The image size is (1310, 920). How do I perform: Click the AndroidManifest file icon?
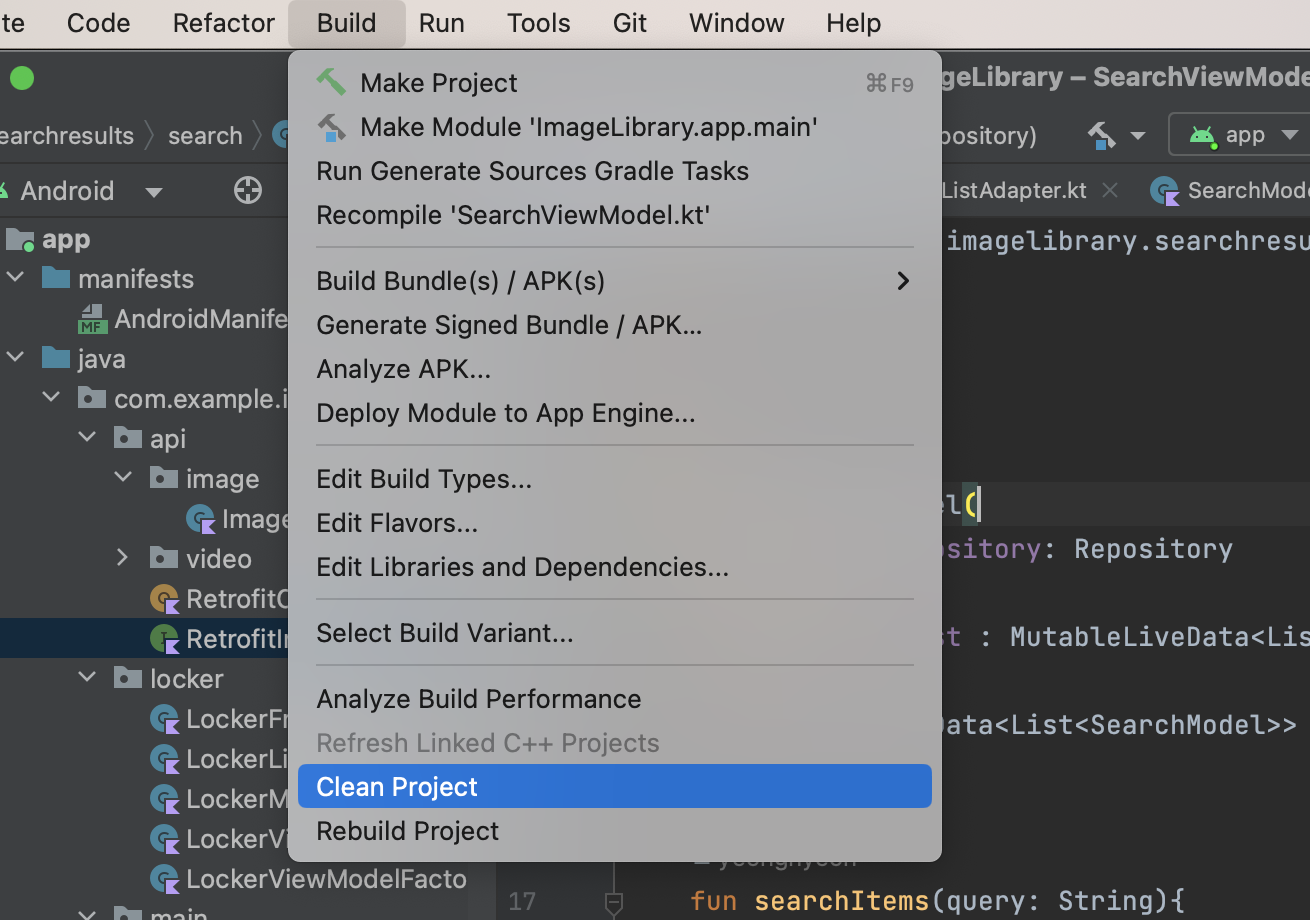(93, 319)
